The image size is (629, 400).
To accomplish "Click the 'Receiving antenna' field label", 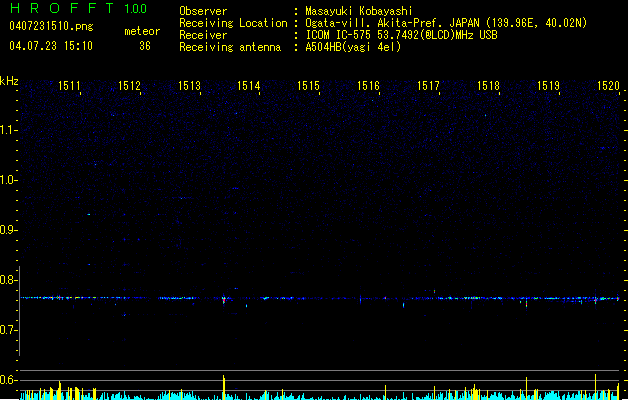I will 230,47.
